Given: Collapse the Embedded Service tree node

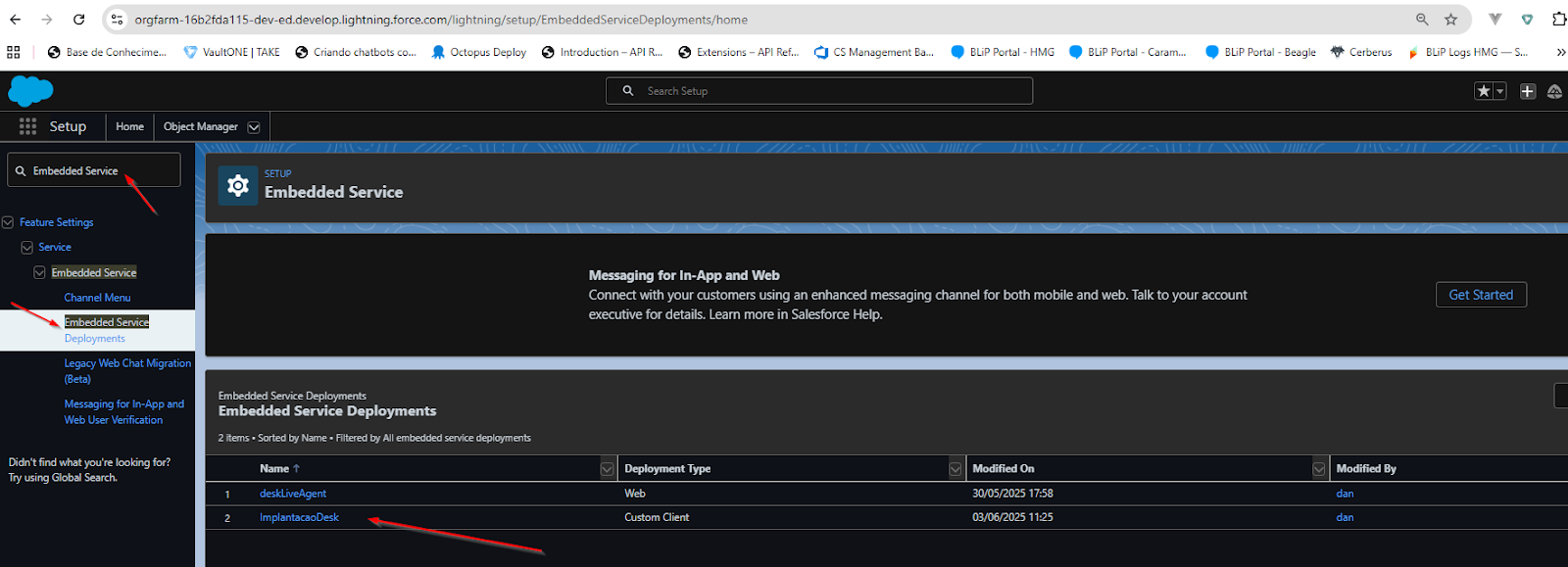Looking at the screenshot, I should 40,272.
